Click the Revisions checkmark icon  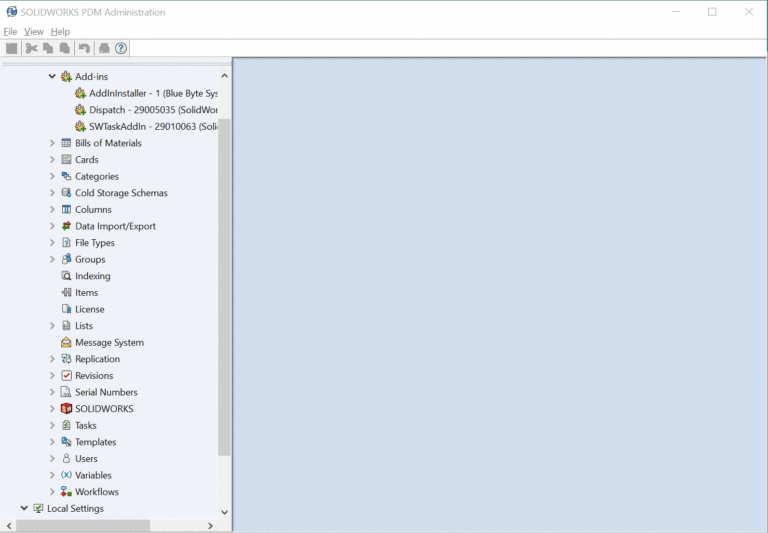[x=66, y=376]
